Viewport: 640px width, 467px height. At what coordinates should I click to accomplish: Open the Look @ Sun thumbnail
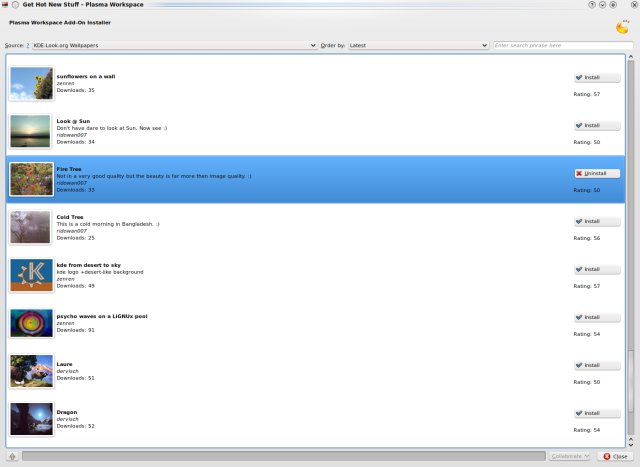tap(31, 131)
